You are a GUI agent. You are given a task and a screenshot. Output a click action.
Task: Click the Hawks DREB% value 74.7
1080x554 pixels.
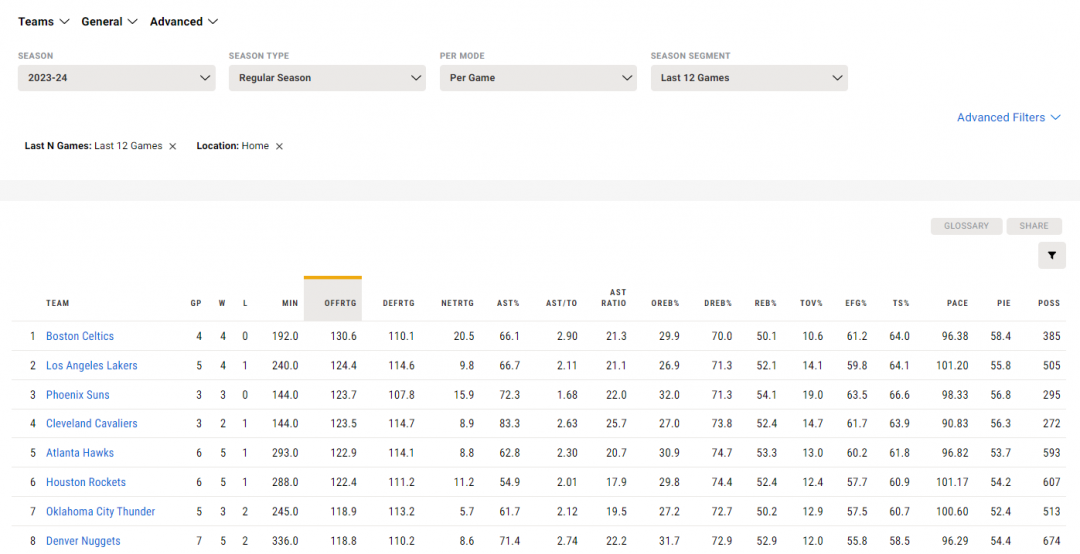[x=722, y=453]
